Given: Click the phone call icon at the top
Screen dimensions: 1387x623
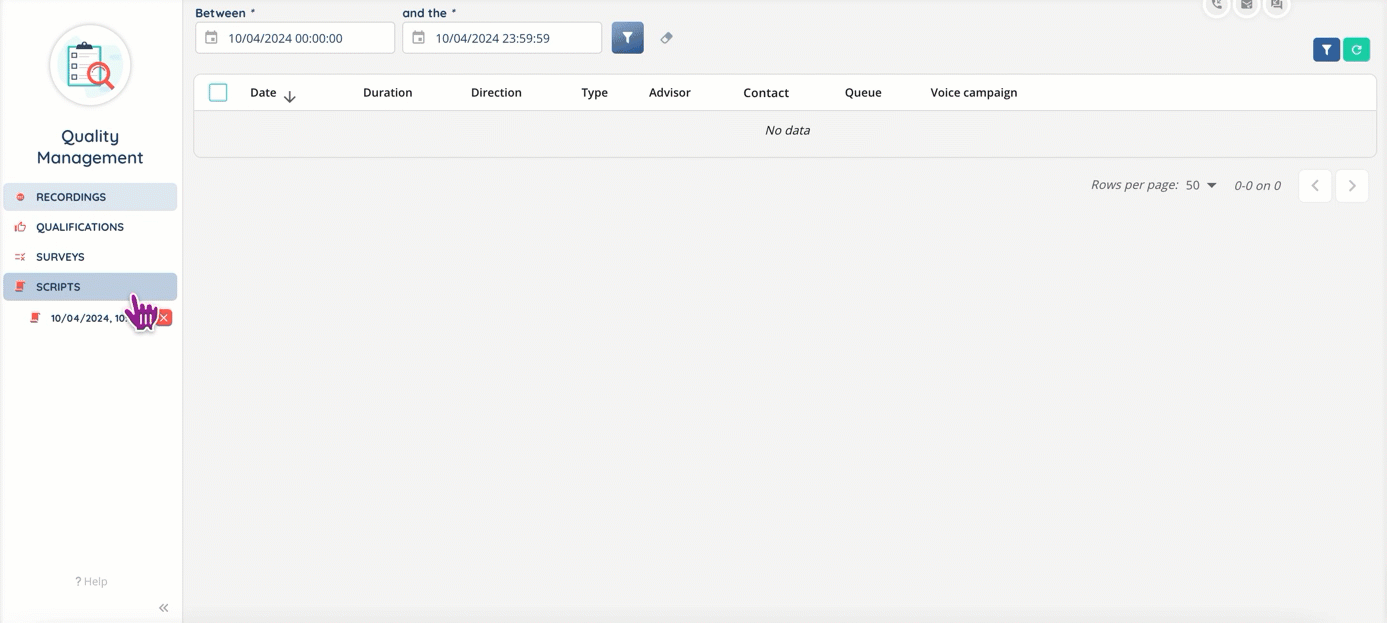Looking at the screenshot, I should point(1216,5).
